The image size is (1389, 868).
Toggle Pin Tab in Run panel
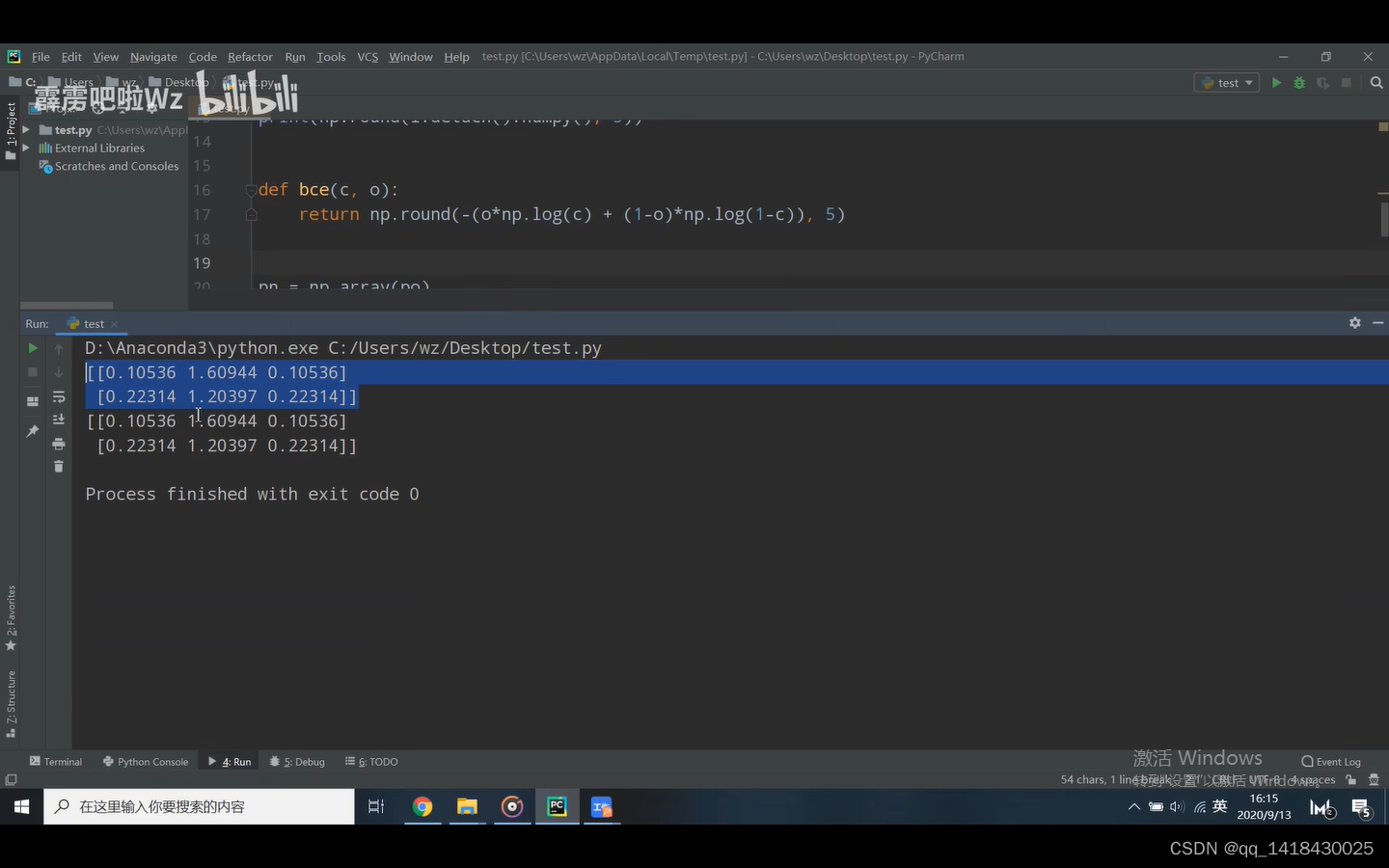tap(33, 430)
